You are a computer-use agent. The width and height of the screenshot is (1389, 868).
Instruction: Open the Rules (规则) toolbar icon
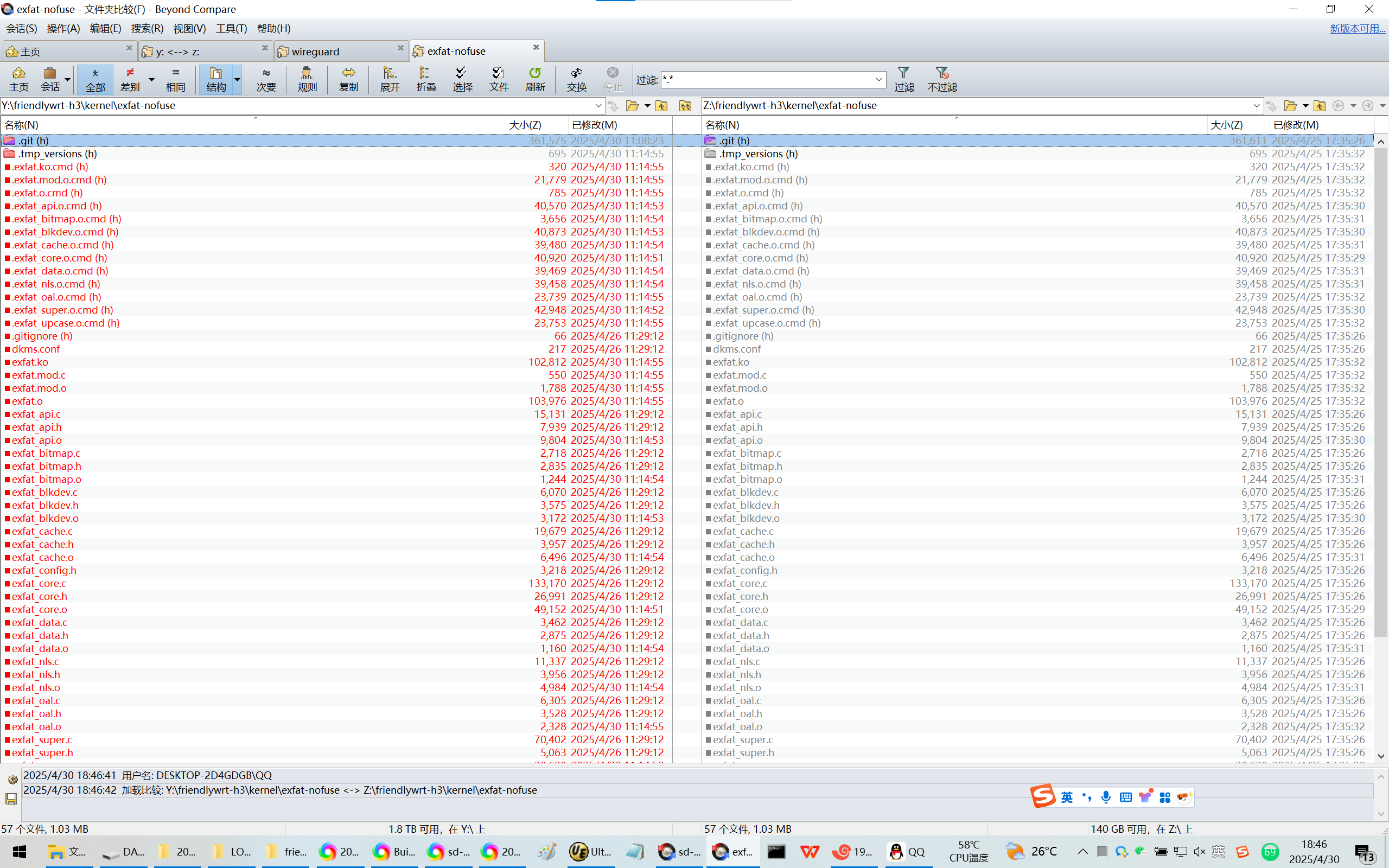click(307, 79)
